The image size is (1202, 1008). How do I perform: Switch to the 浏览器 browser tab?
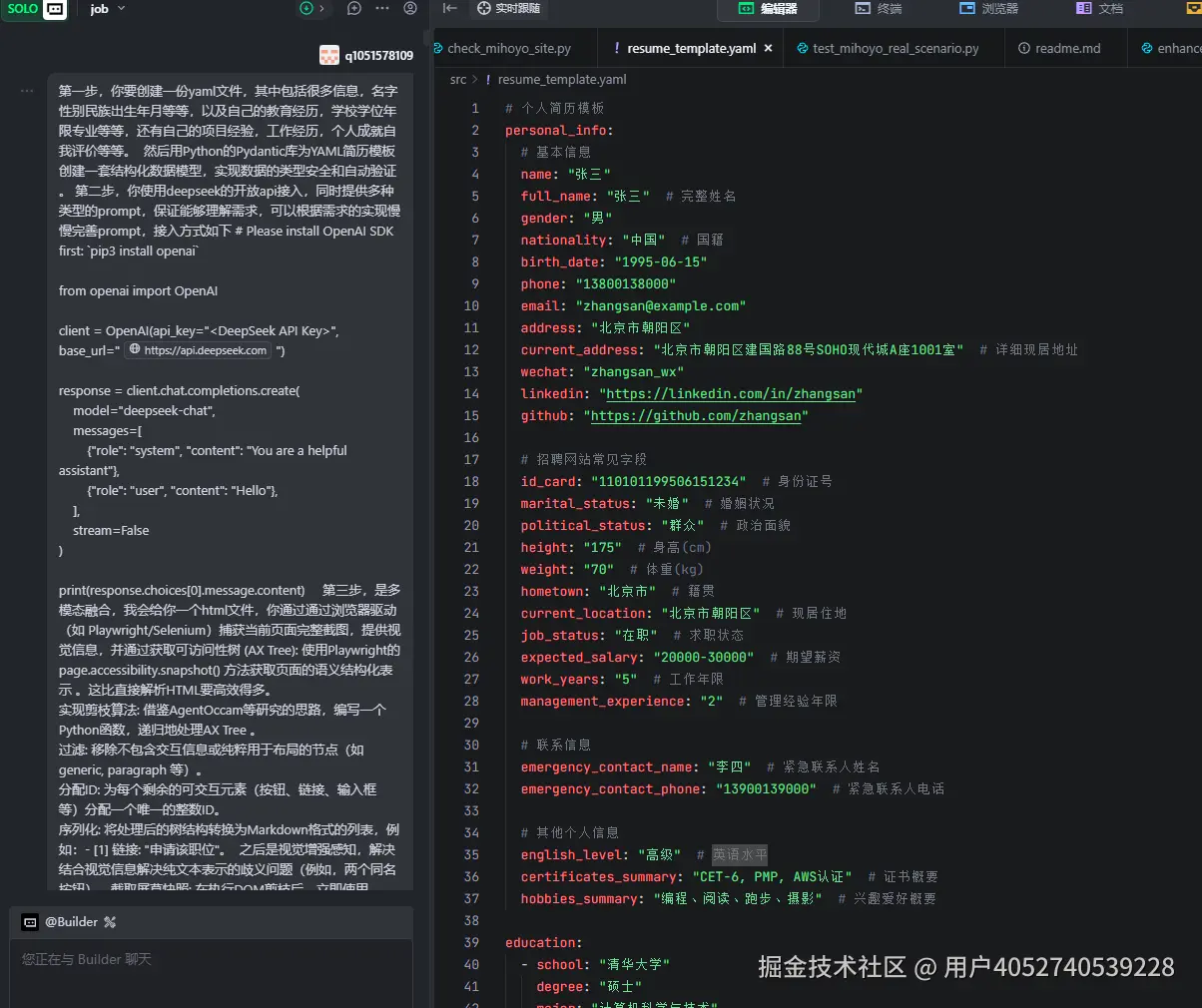(x=988, y=8)
